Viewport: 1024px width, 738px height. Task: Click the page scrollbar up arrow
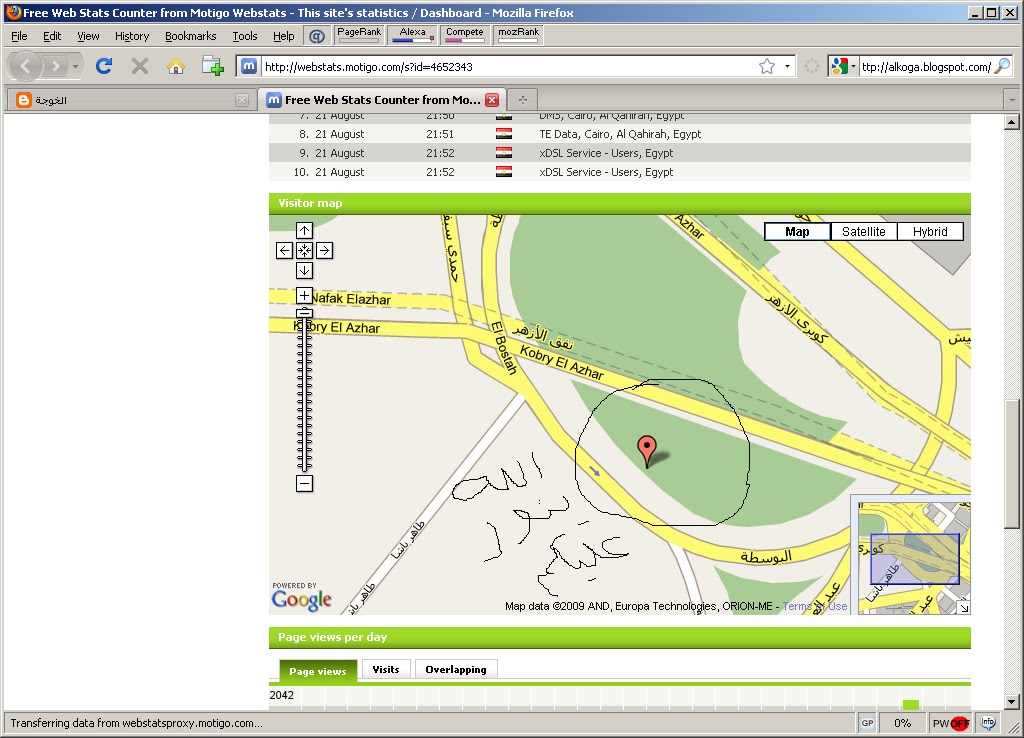[1012, 122]
